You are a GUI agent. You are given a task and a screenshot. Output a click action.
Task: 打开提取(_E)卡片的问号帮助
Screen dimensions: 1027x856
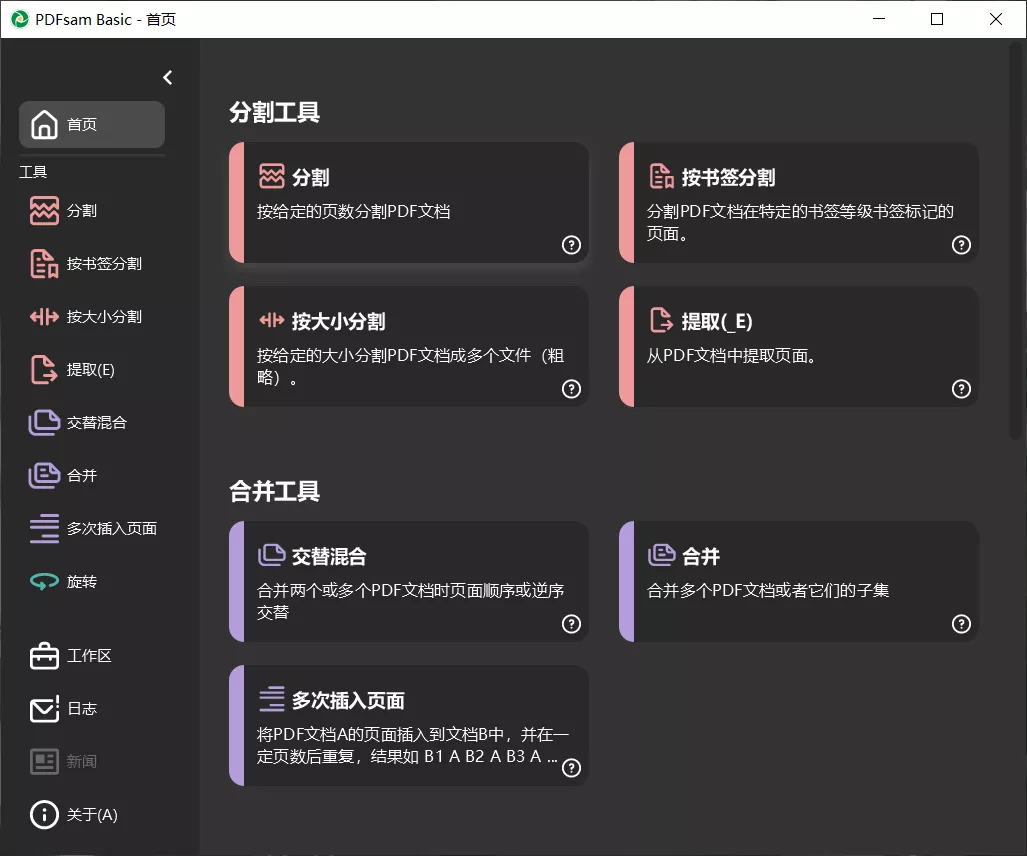click(x=961, y=389)
